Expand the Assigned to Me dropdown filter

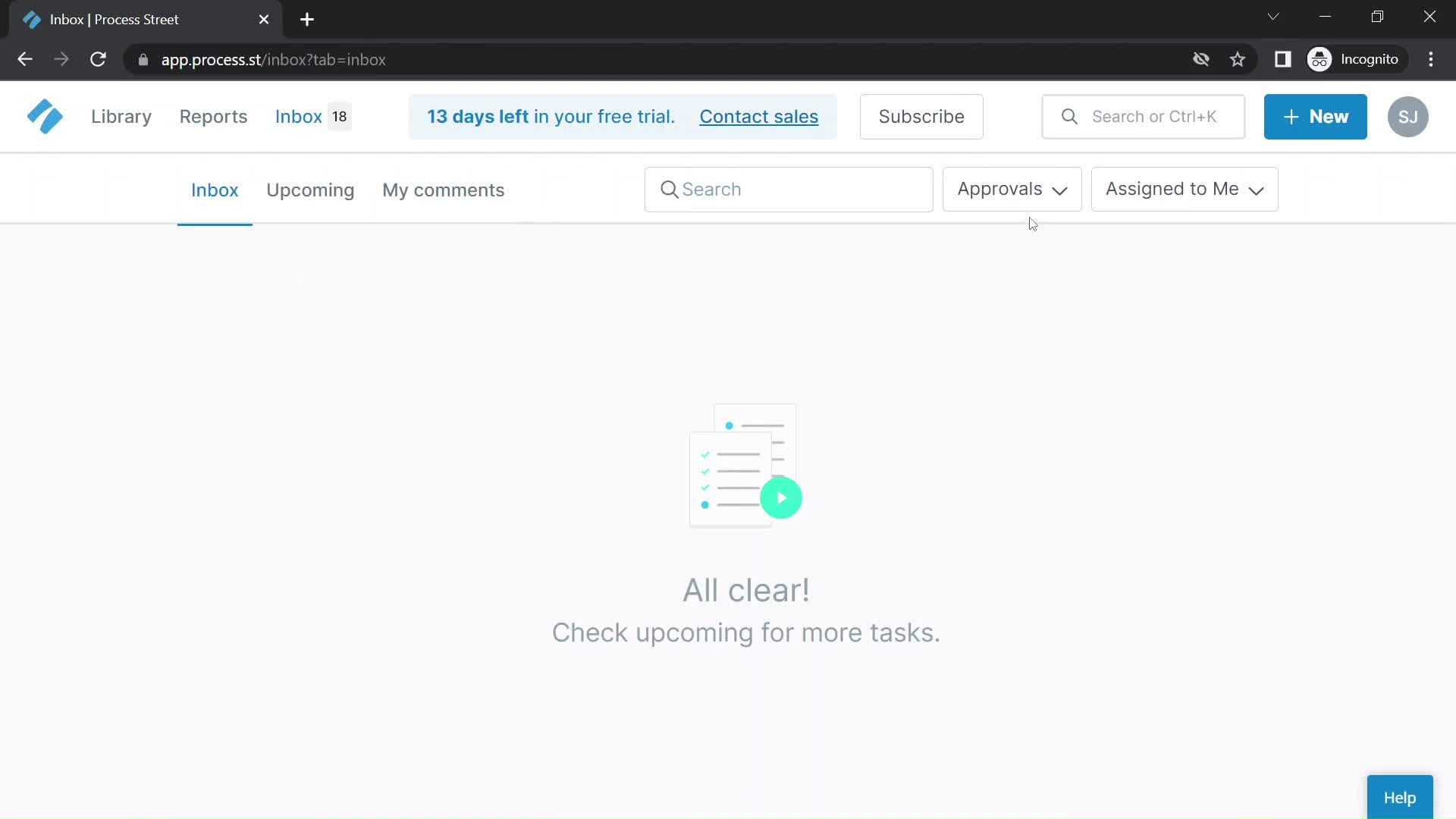[1185, 189]
